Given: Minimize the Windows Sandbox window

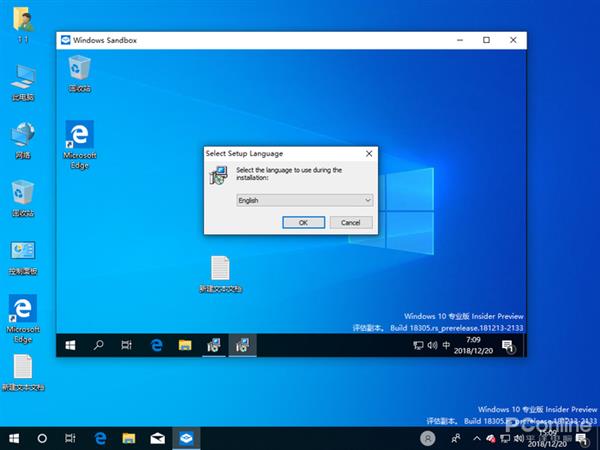Looking at the screenshot, I should (460, 40).
